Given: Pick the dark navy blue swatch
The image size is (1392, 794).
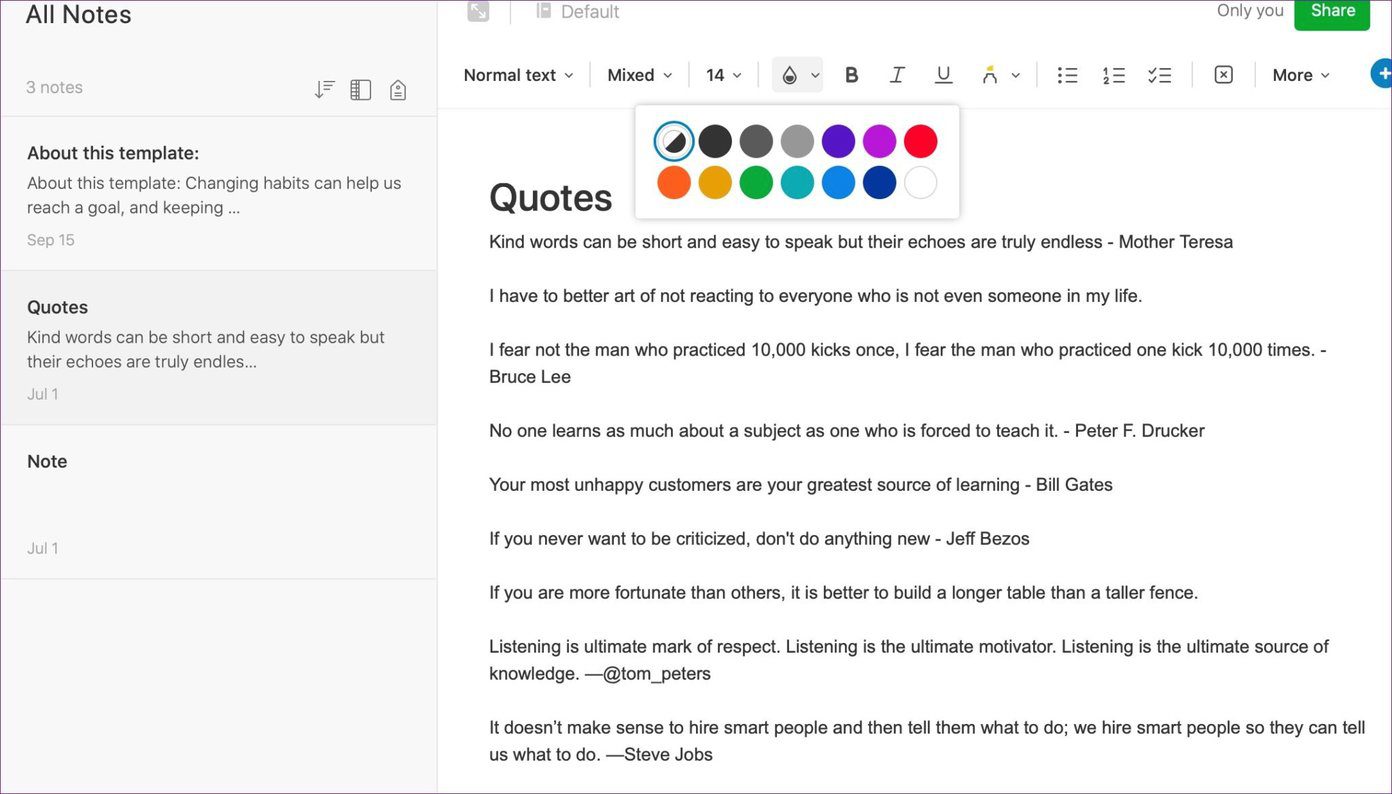Looking at the screenshot, I should (x=879, y=183).
